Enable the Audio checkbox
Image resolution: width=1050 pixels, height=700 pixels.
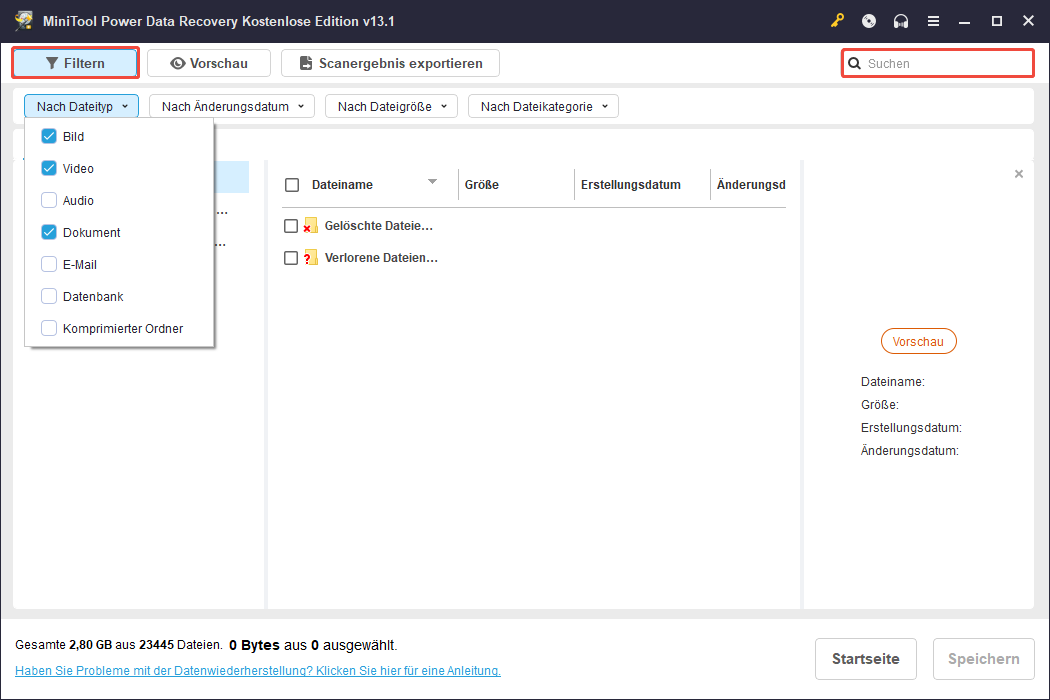49,200
